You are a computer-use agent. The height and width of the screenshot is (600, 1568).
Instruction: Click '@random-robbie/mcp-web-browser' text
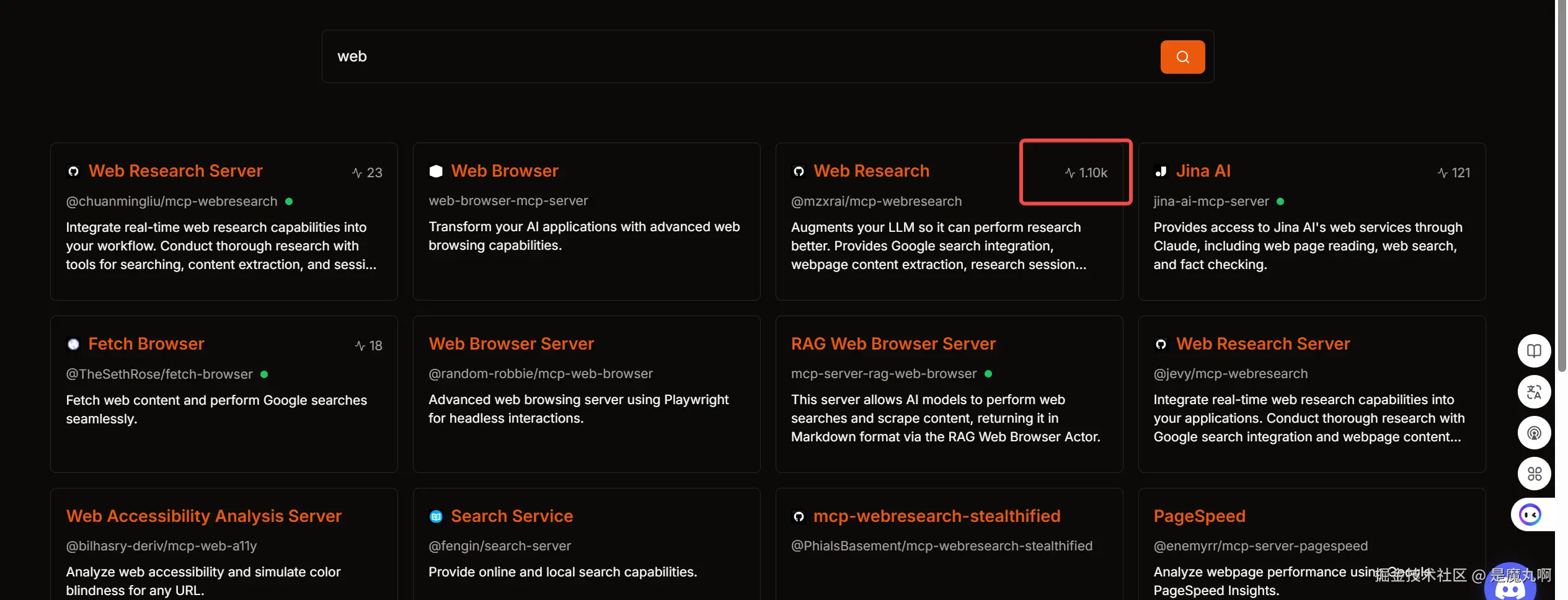[541, 374]
